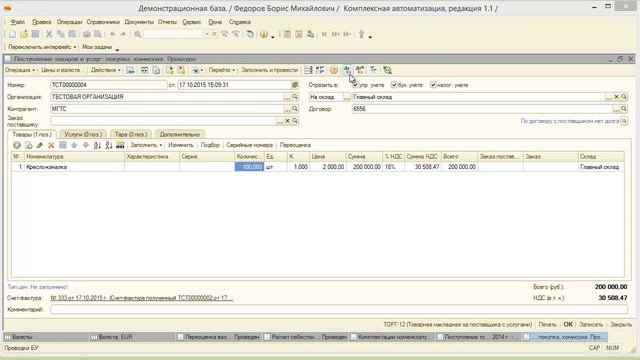Open the Отчеты menu
Image resolution: width=640 pixels, height=360 pixels.
point(167,22)
